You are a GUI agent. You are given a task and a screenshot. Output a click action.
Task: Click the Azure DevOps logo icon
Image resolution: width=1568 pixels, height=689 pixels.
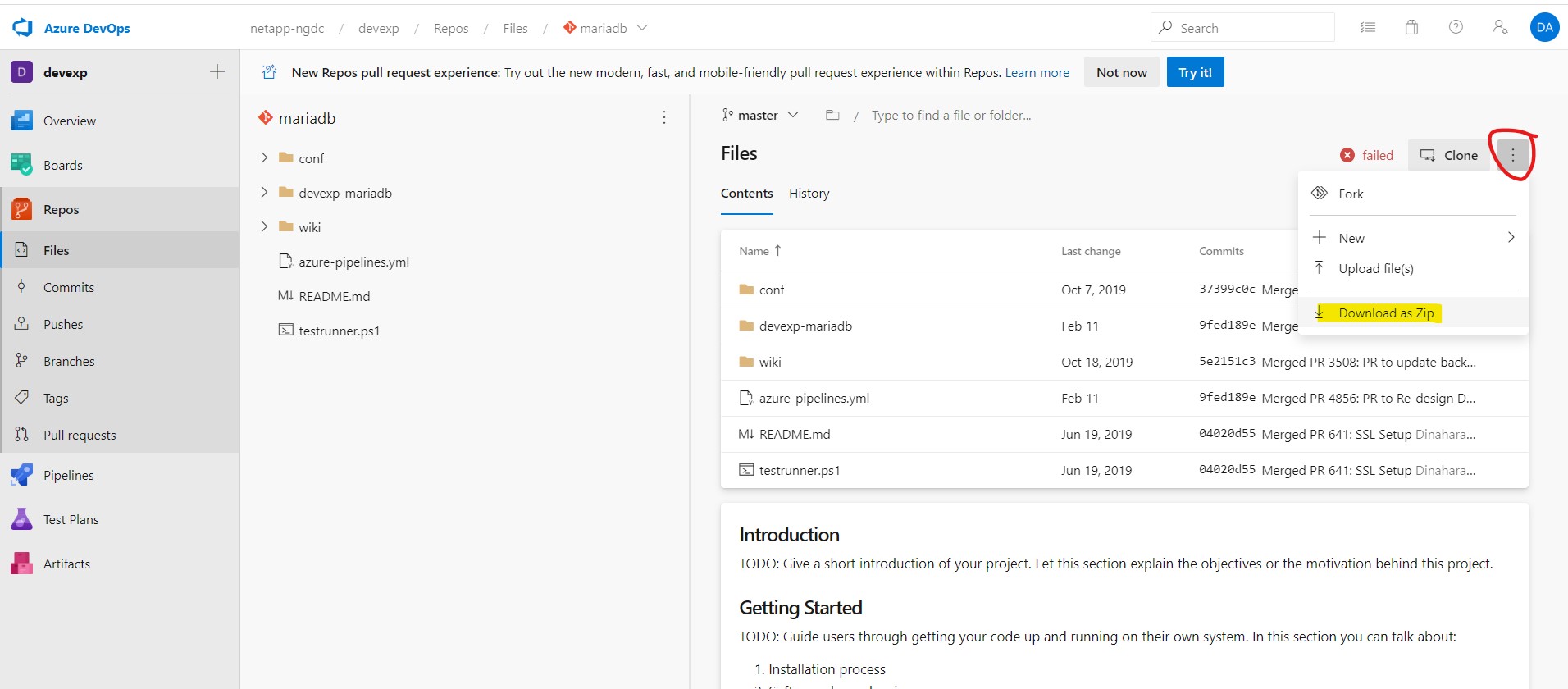23,28
